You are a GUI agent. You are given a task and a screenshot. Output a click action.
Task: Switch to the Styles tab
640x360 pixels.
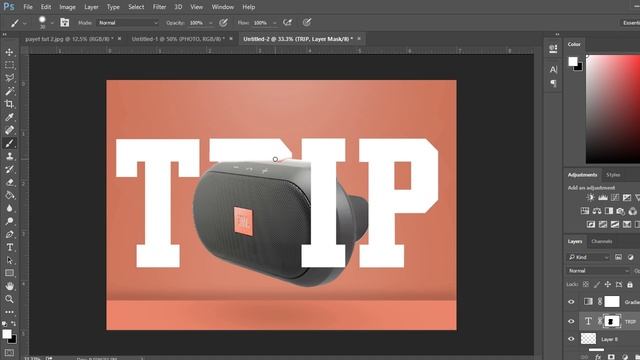coord(613,175)
